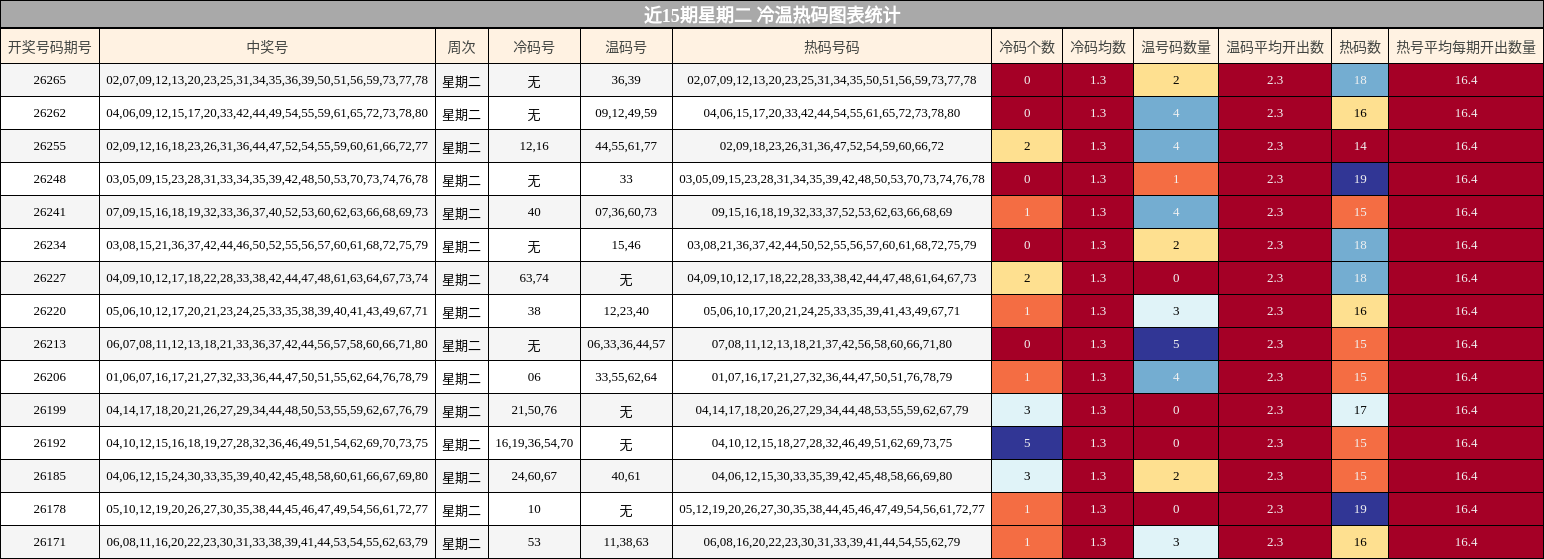The height and width of the screenshot is (559, 1544).
Task: Click the 热码号码 column header
Action: click(832, 47)
